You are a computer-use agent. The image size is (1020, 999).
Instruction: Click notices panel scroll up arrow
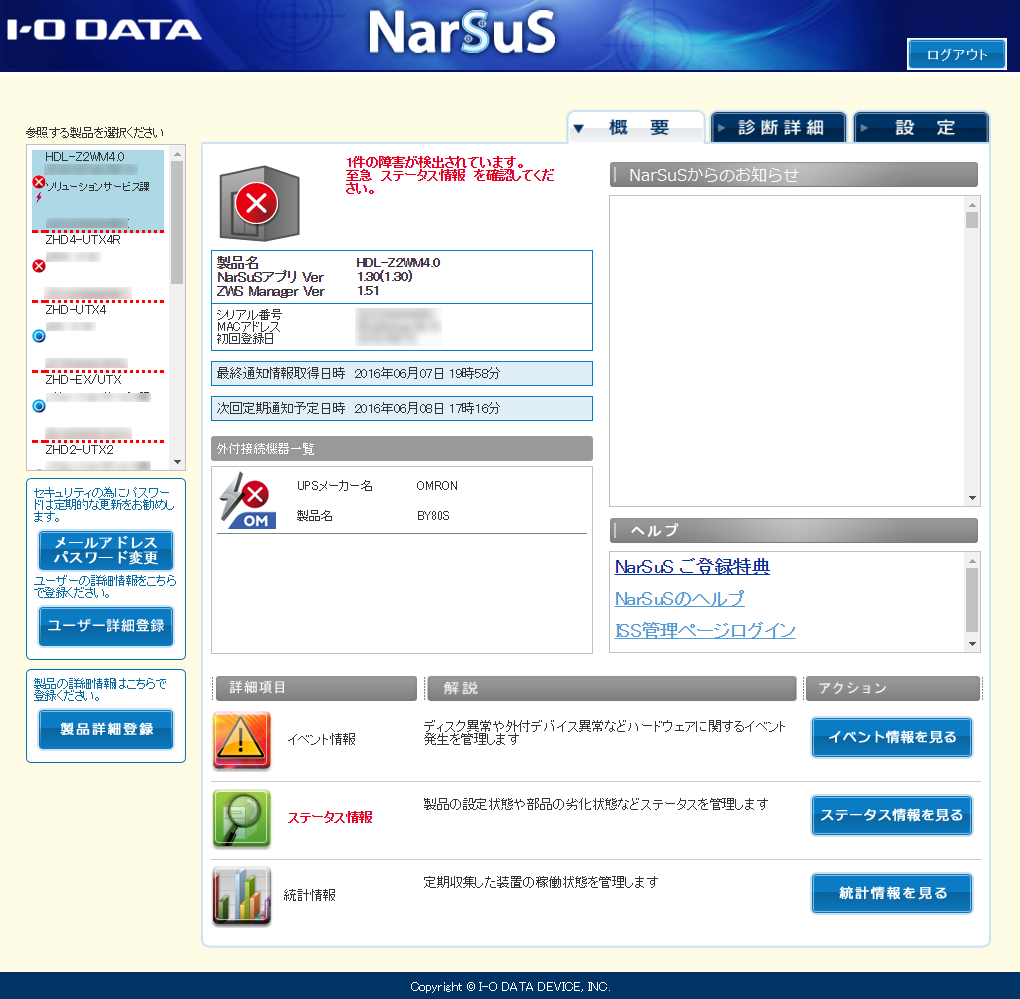click(973, 204)
